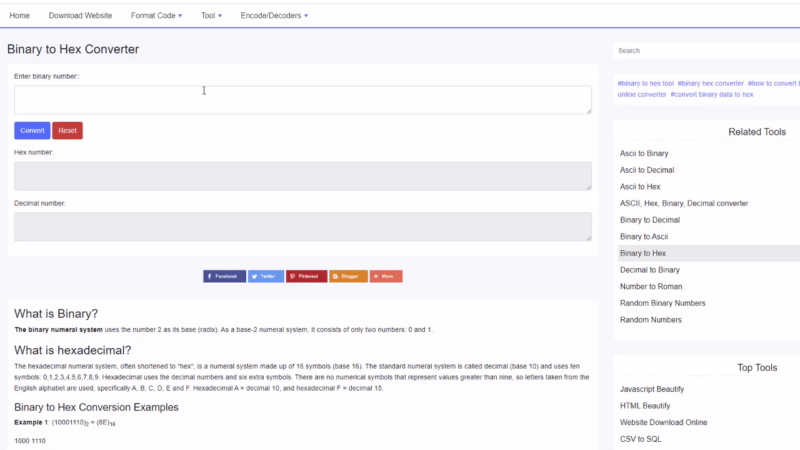The height and width of the screenshot is (450, 800).
Task: Expand the Encode/Decoders menu
Action: (x=274, y=16)
